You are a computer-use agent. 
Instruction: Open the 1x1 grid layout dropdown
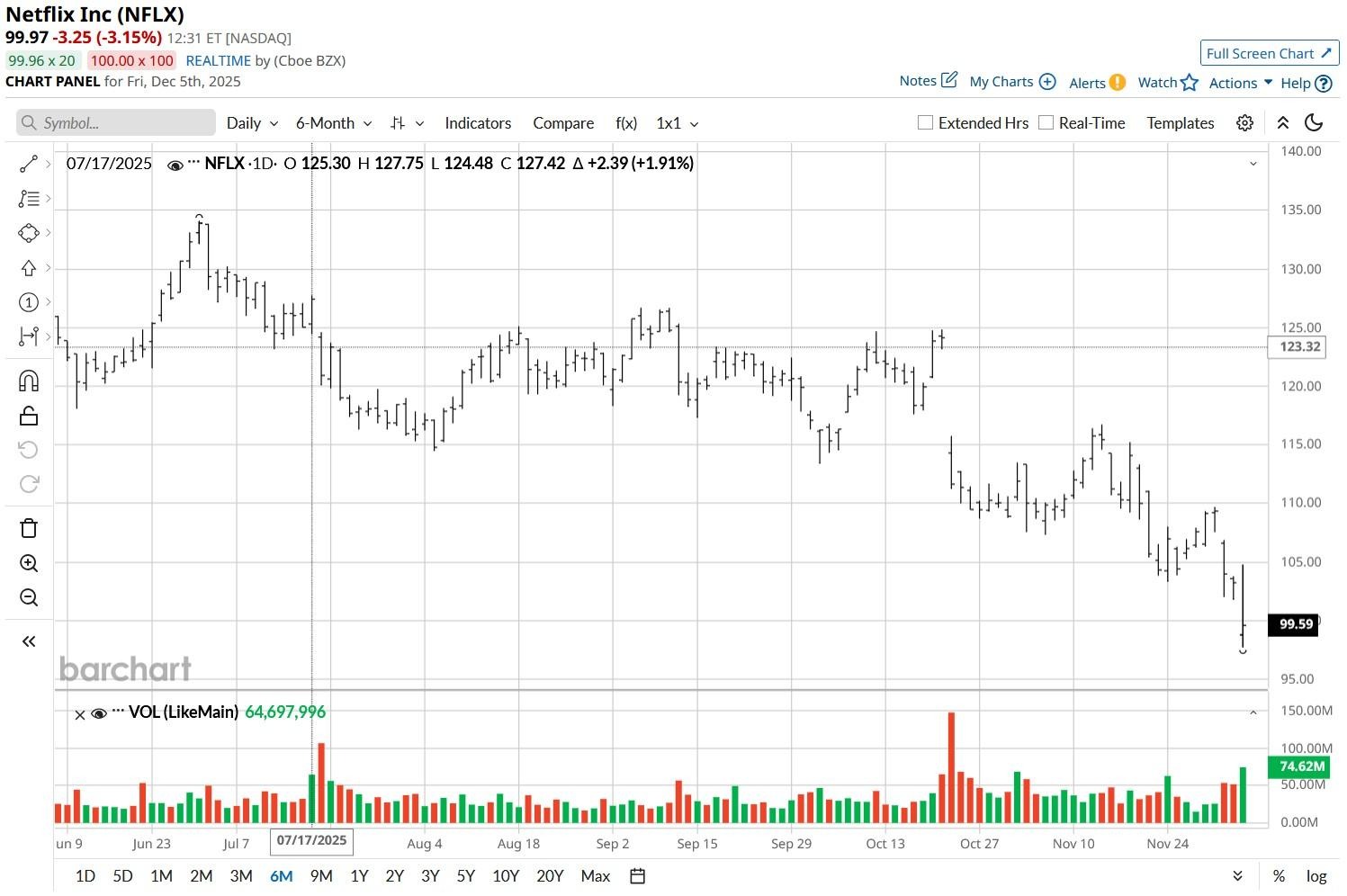[678, 123]
